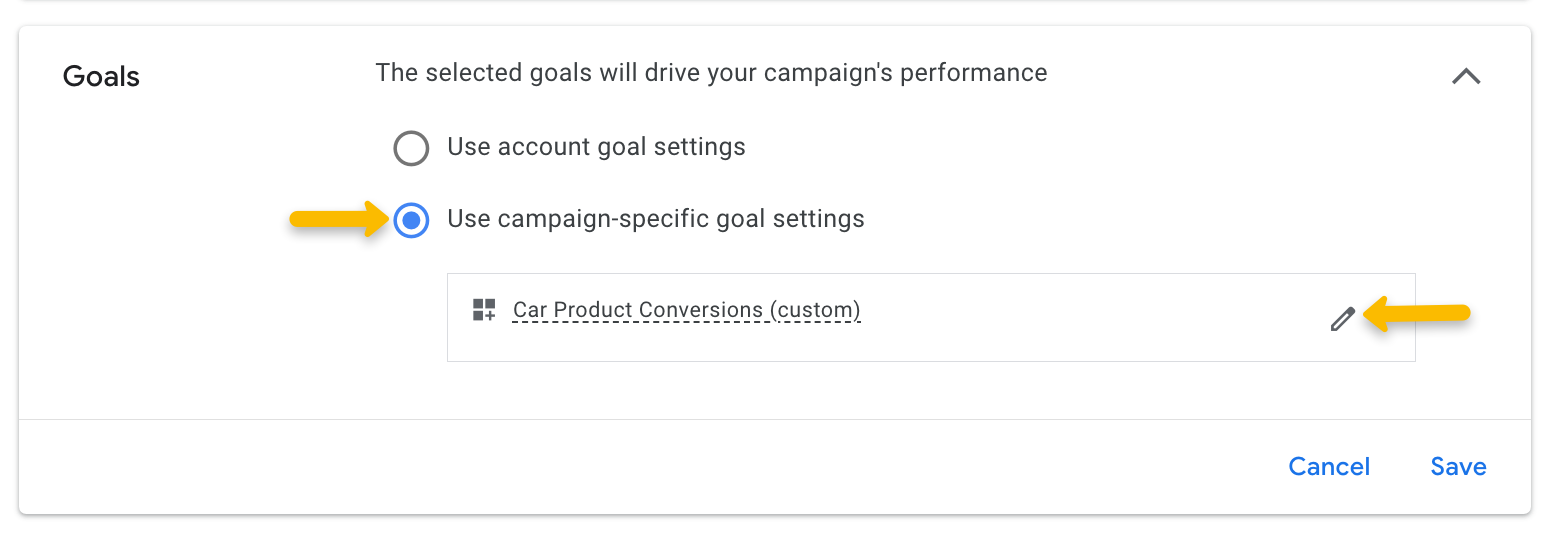Viewport: 1544px width, 534px height.
Task: Click the divider line above Cancel and Save
Action: point(775,419)
